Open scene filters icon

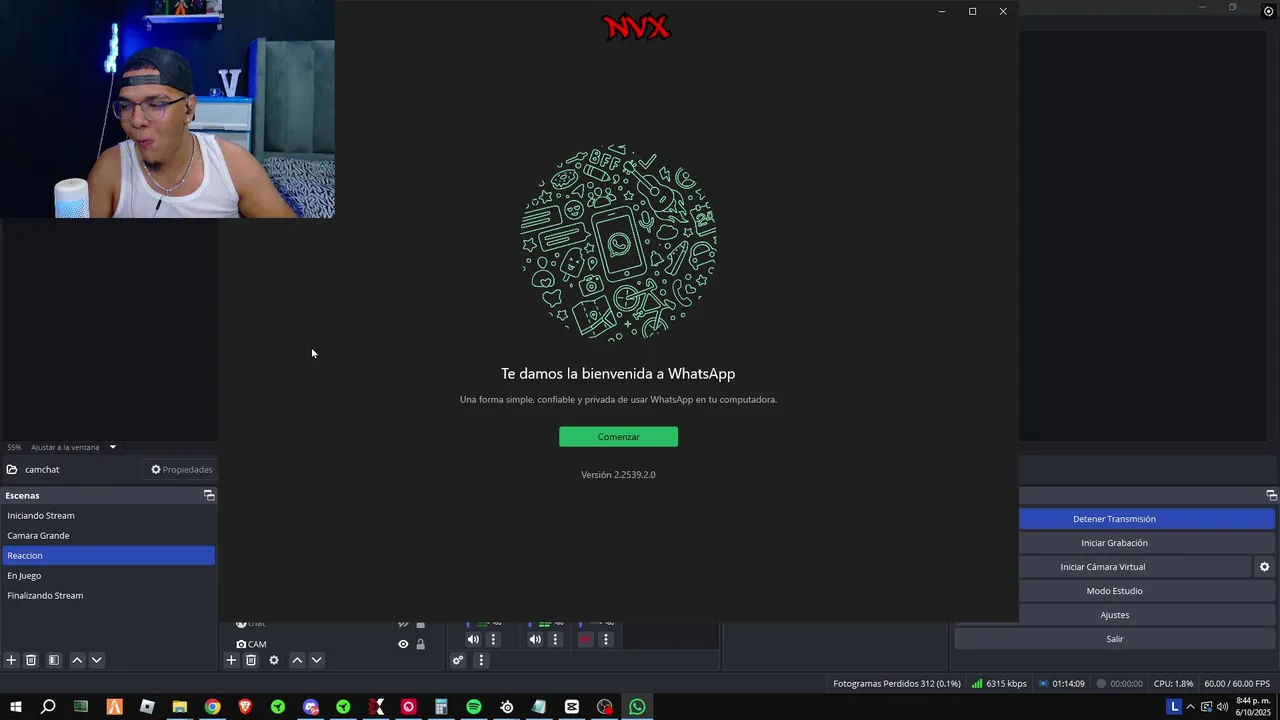[54, 660]
